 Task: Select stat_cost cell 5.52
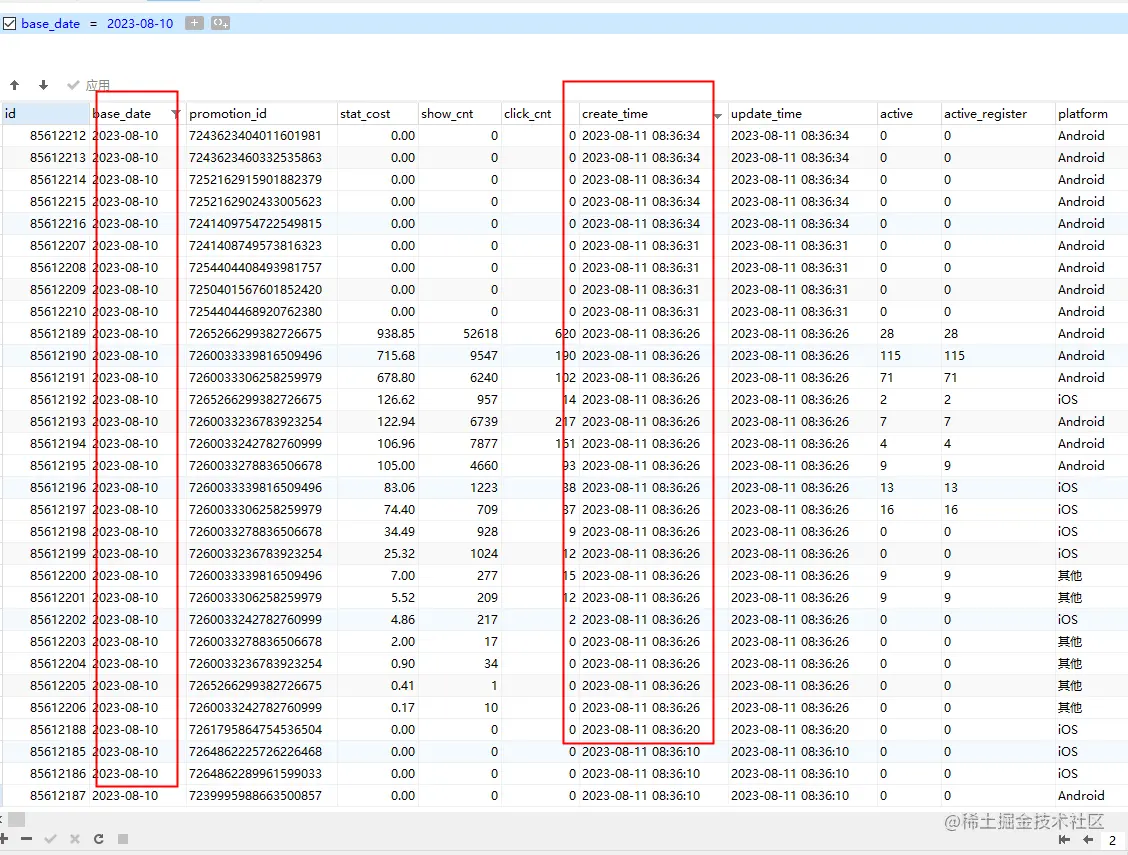(378, 598)
